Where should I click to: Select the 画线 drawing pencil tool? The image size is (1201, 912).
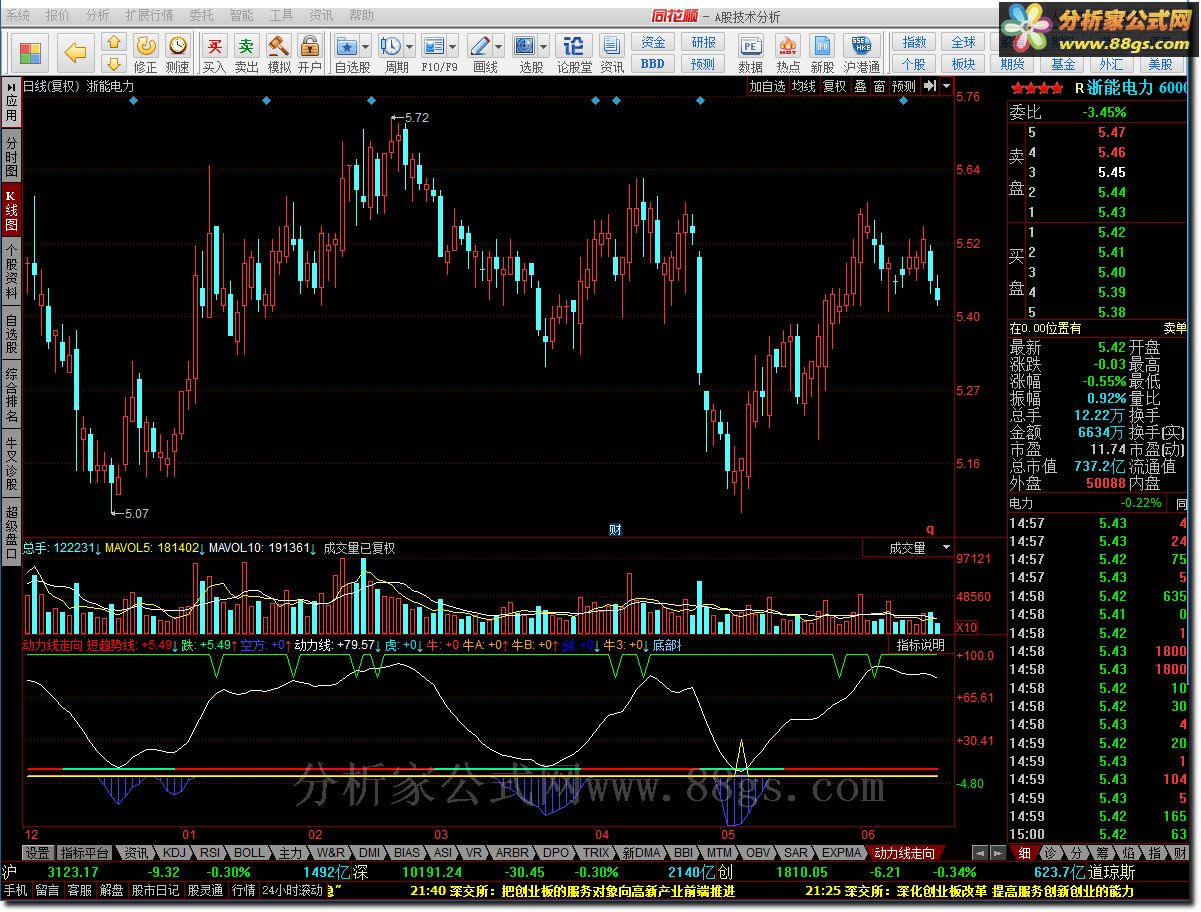(x=480, y=46)
